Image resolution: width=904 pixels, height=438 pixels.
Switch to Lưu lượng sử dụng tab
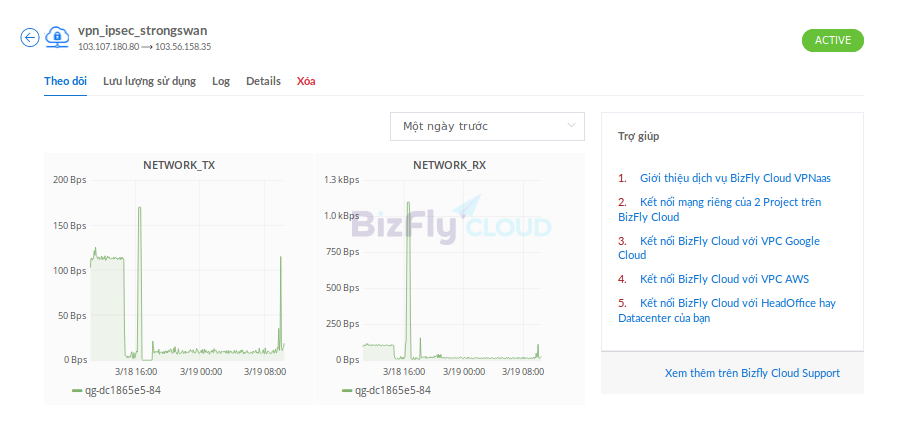click(149, 81)
